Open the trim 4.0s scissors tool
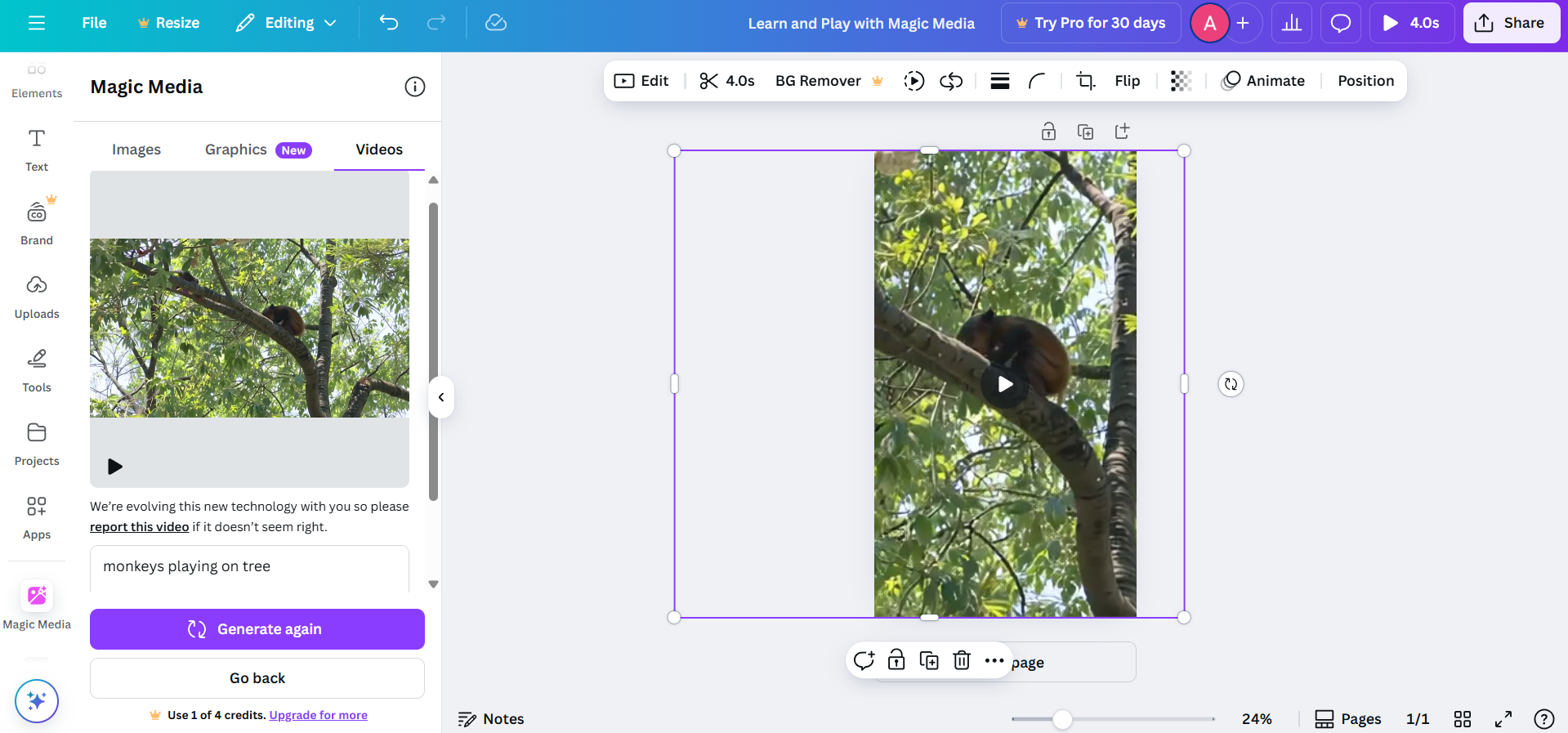 pos(726,81)
